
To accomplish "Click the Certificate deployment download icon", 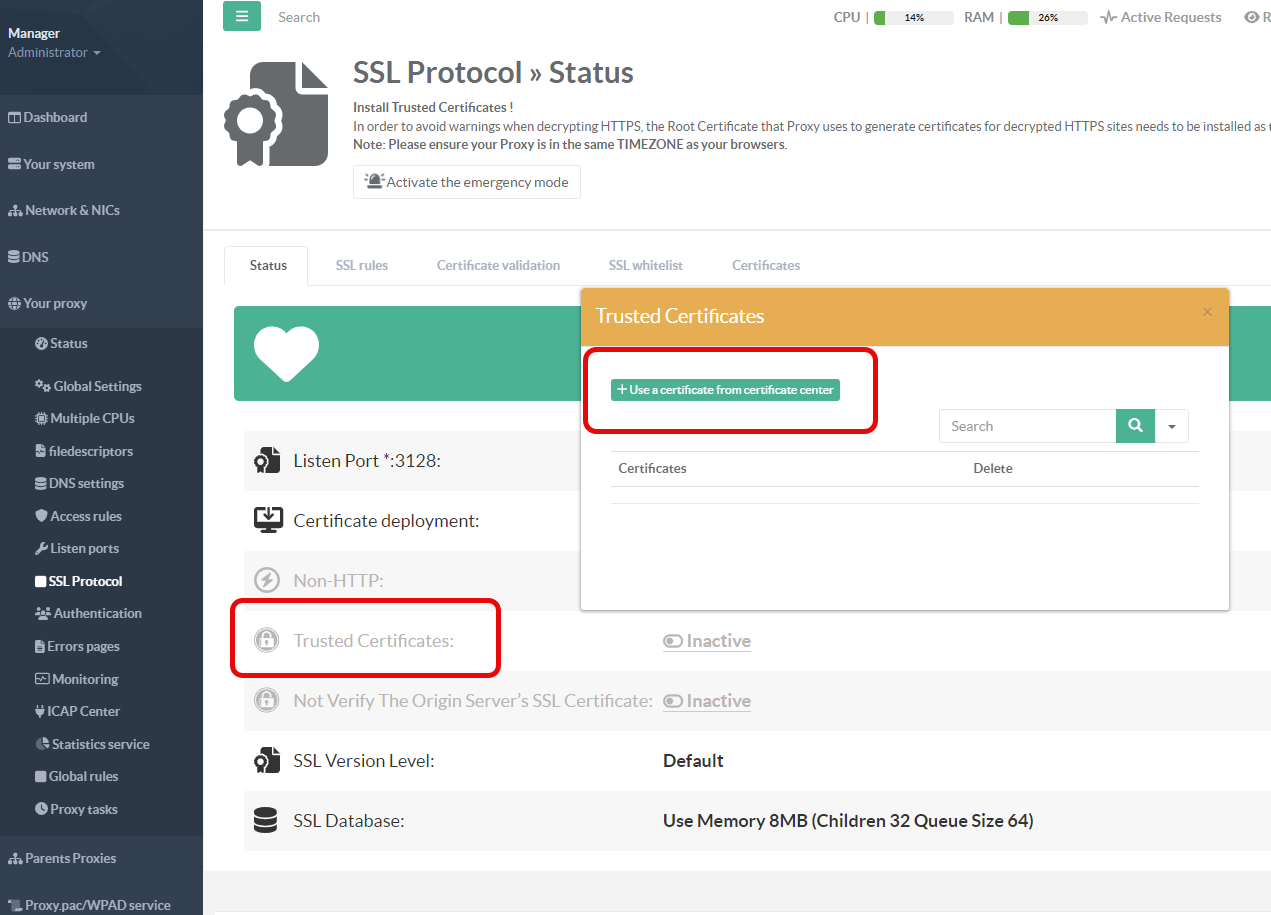I will pos(266,521).
